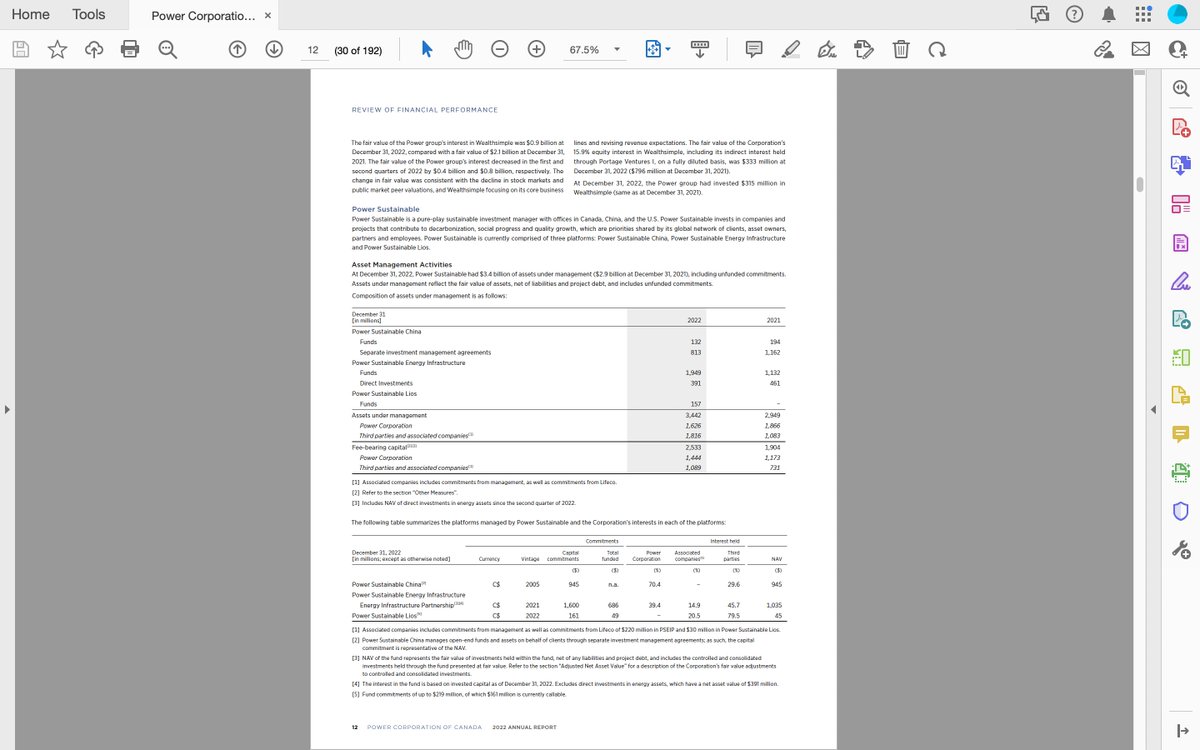Zoom in with the plus button
The width and height of the screenshot is (1200, 750).
tap(536, 49)
